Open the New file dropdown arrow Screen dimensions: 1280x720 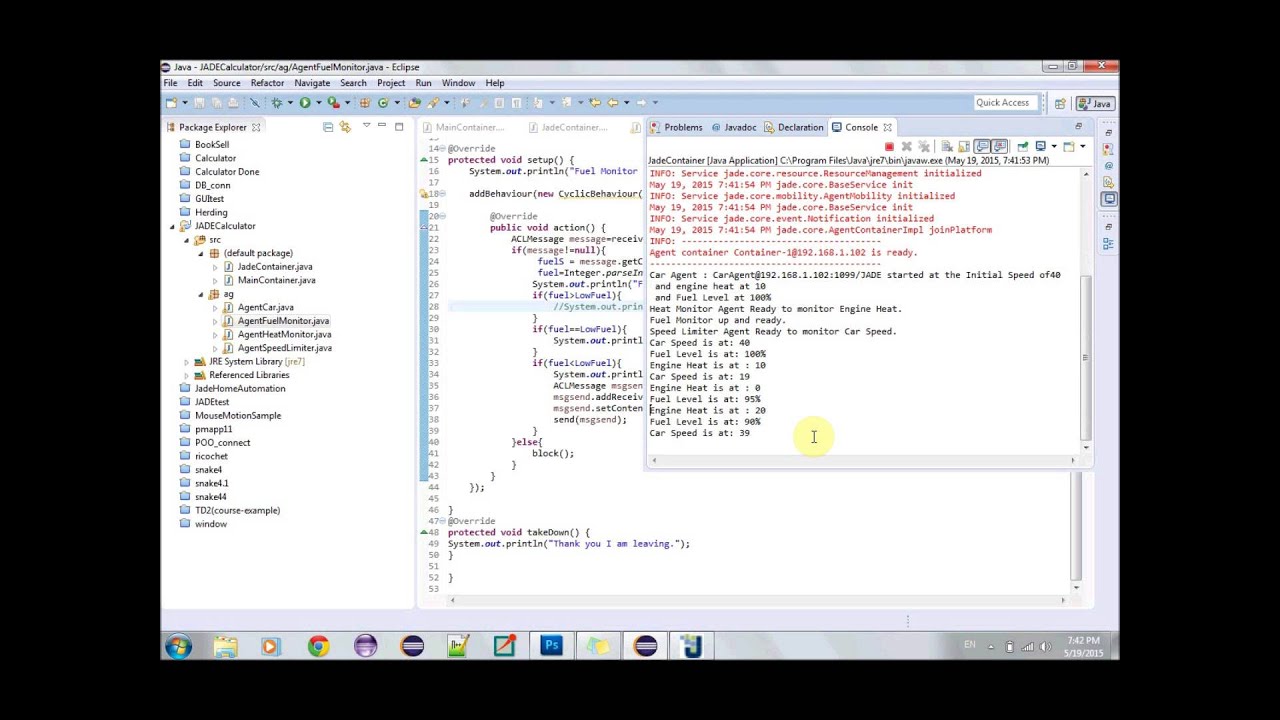[x=185, y=102]
